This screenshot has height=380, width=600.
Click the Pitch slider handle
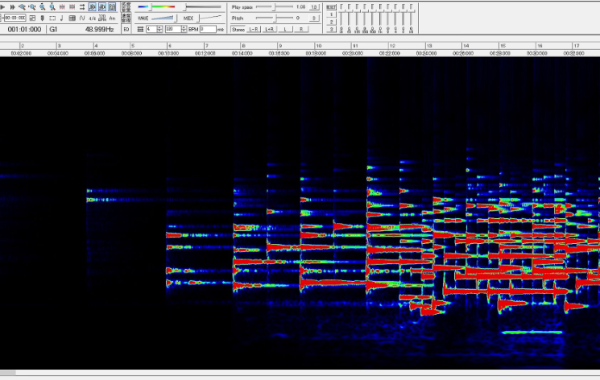coord(275,18)
